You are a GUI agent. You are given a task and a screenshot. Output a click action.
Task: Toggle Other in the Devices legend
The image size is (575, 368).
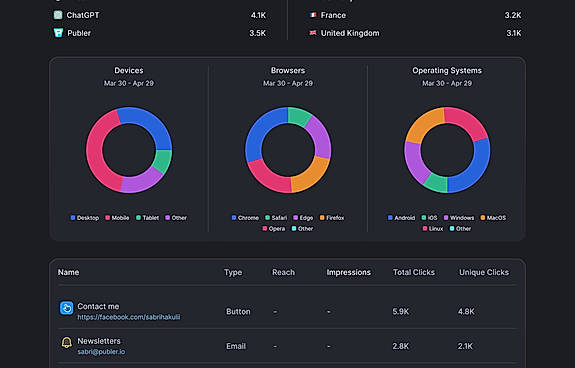[176, 218]
